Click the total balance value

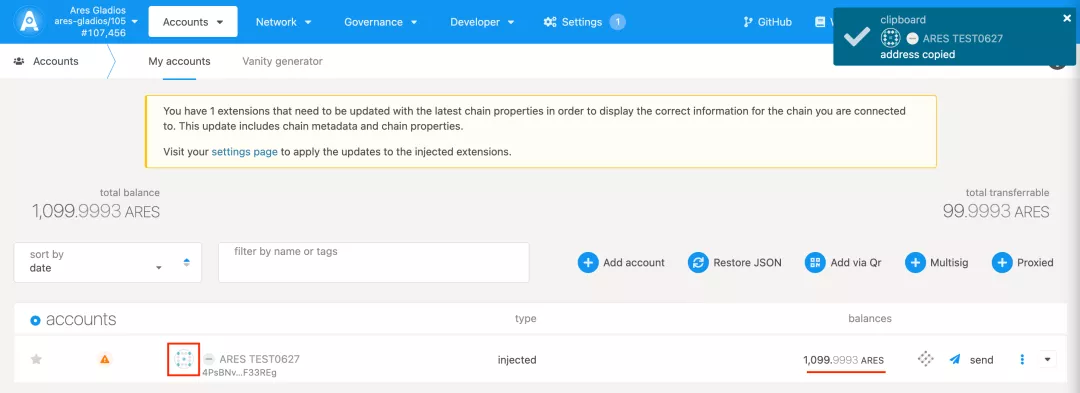[96, 211]
